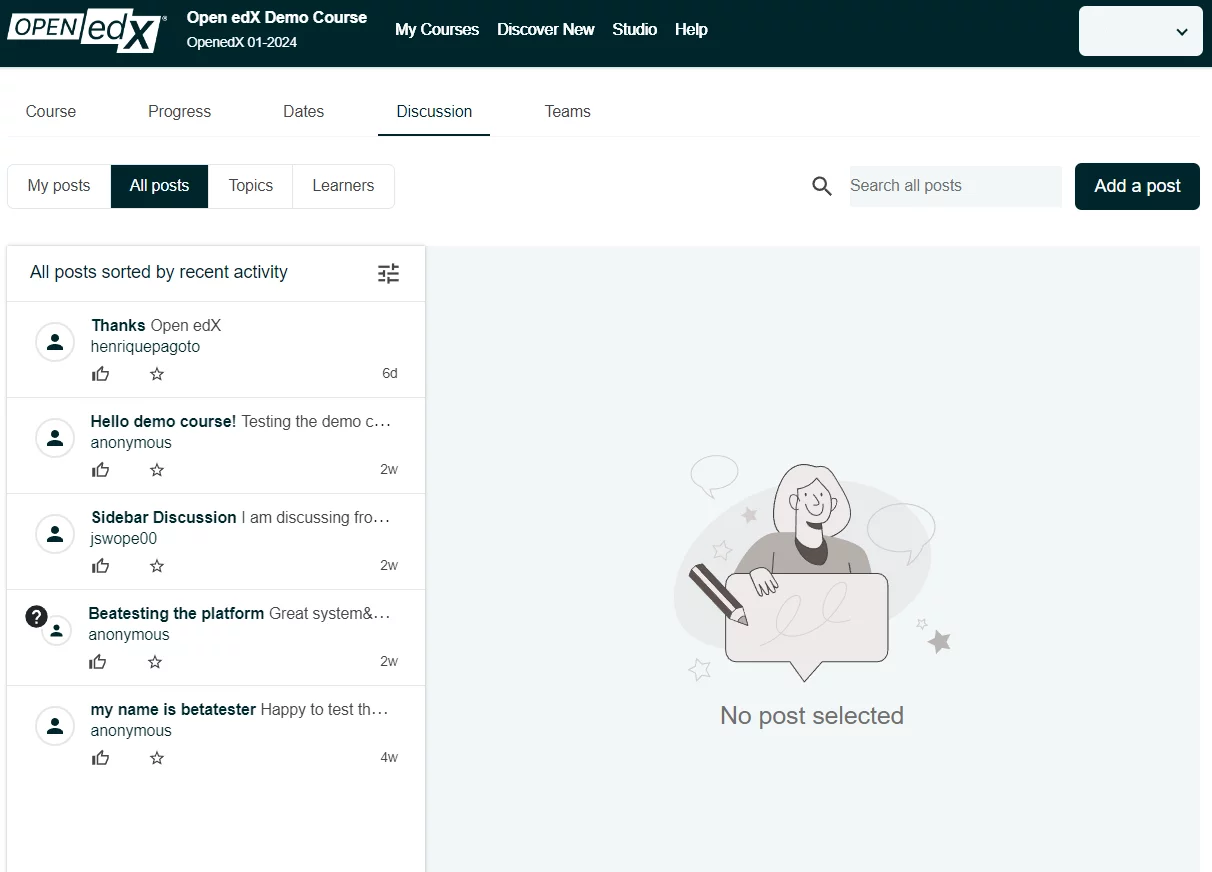This screenshot has height=872, width=1212.
Task: Like the 'Sidebar Discussion' post
Action: coord(101,566)
